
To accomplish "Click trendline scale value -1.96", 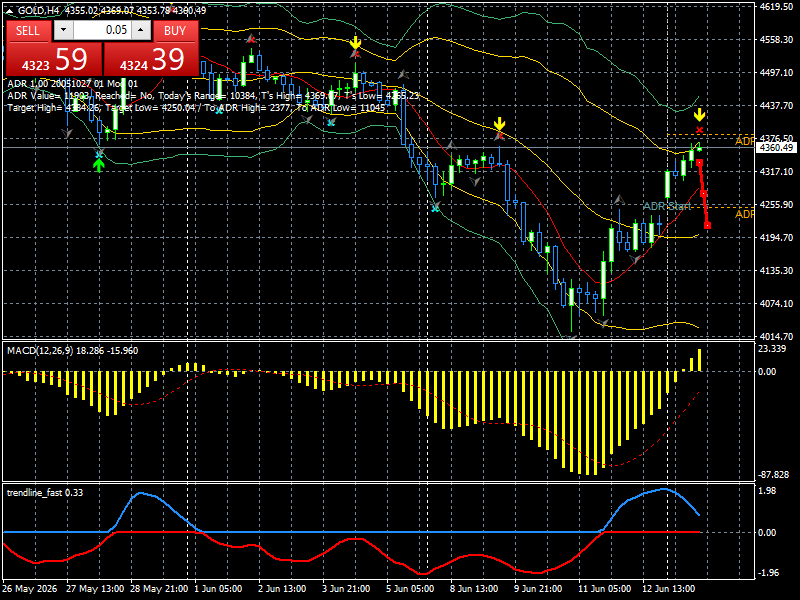I will pos(768,573).
